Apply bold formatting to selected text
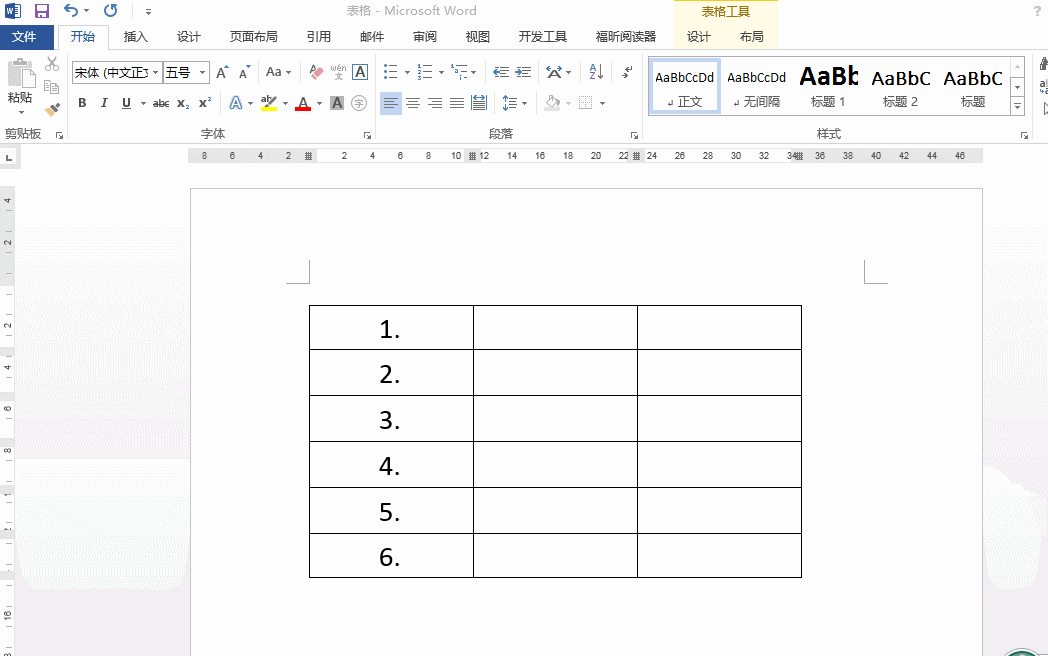 [82, 102]
